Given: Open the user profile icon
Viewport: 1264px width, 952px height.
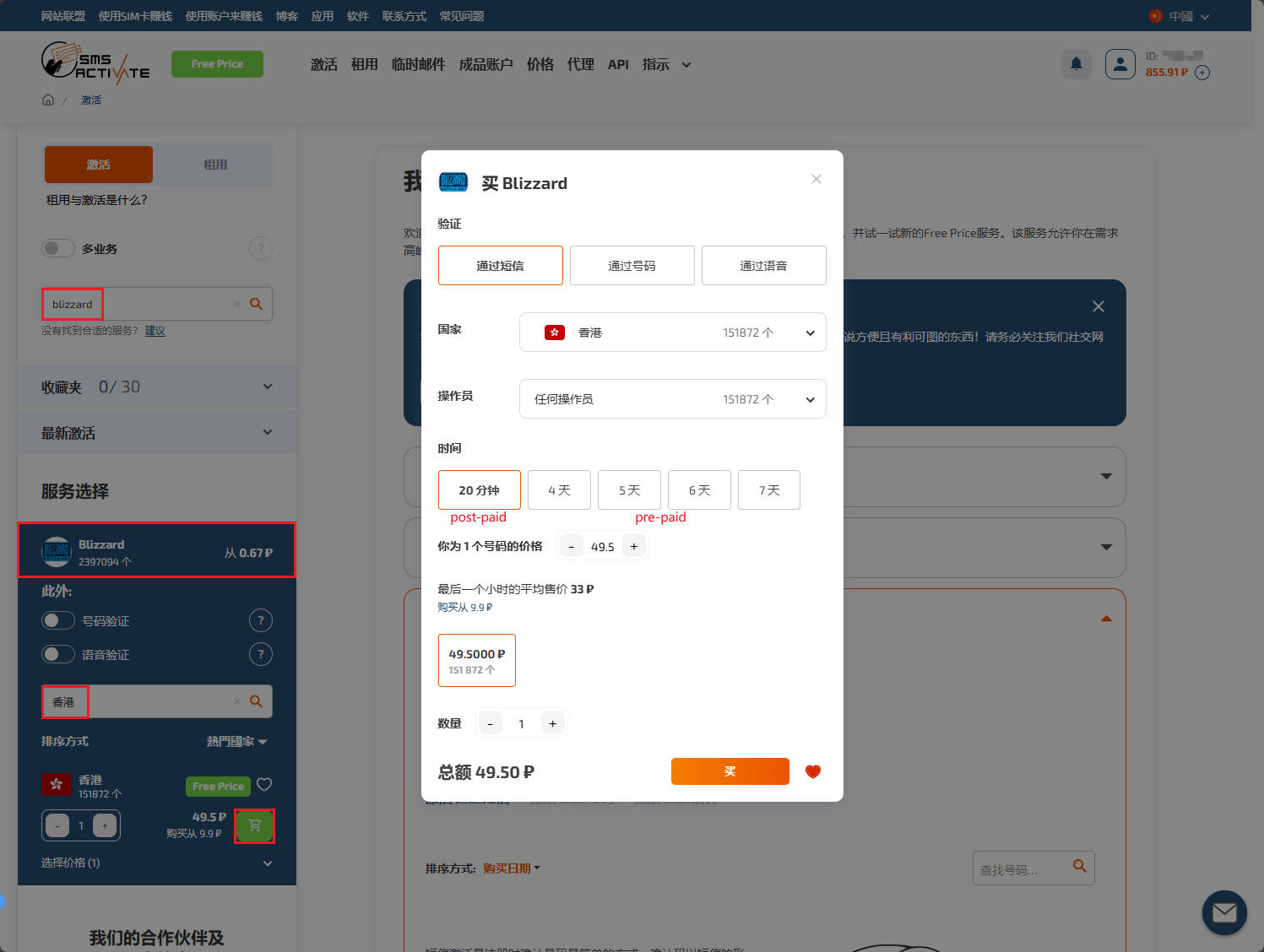Looking at the screenshot, I should click(x=1120, y=64).
